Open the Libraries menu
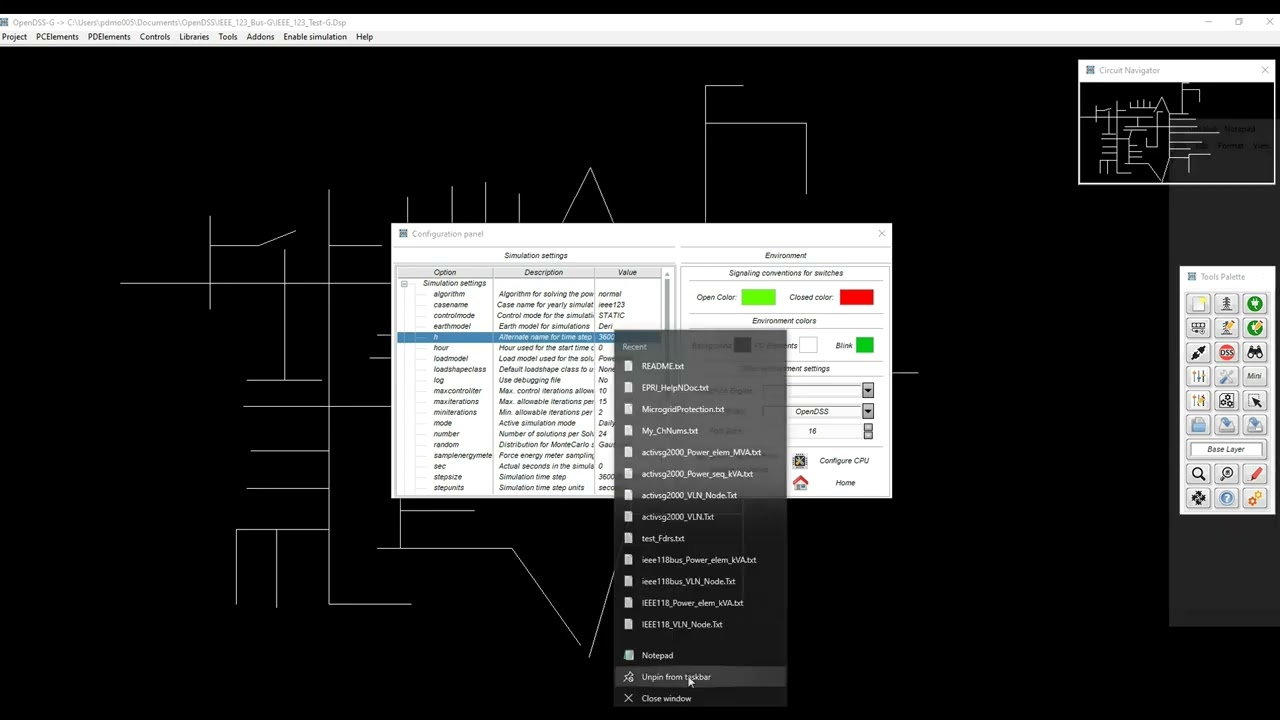 click(x=194, y=37)
